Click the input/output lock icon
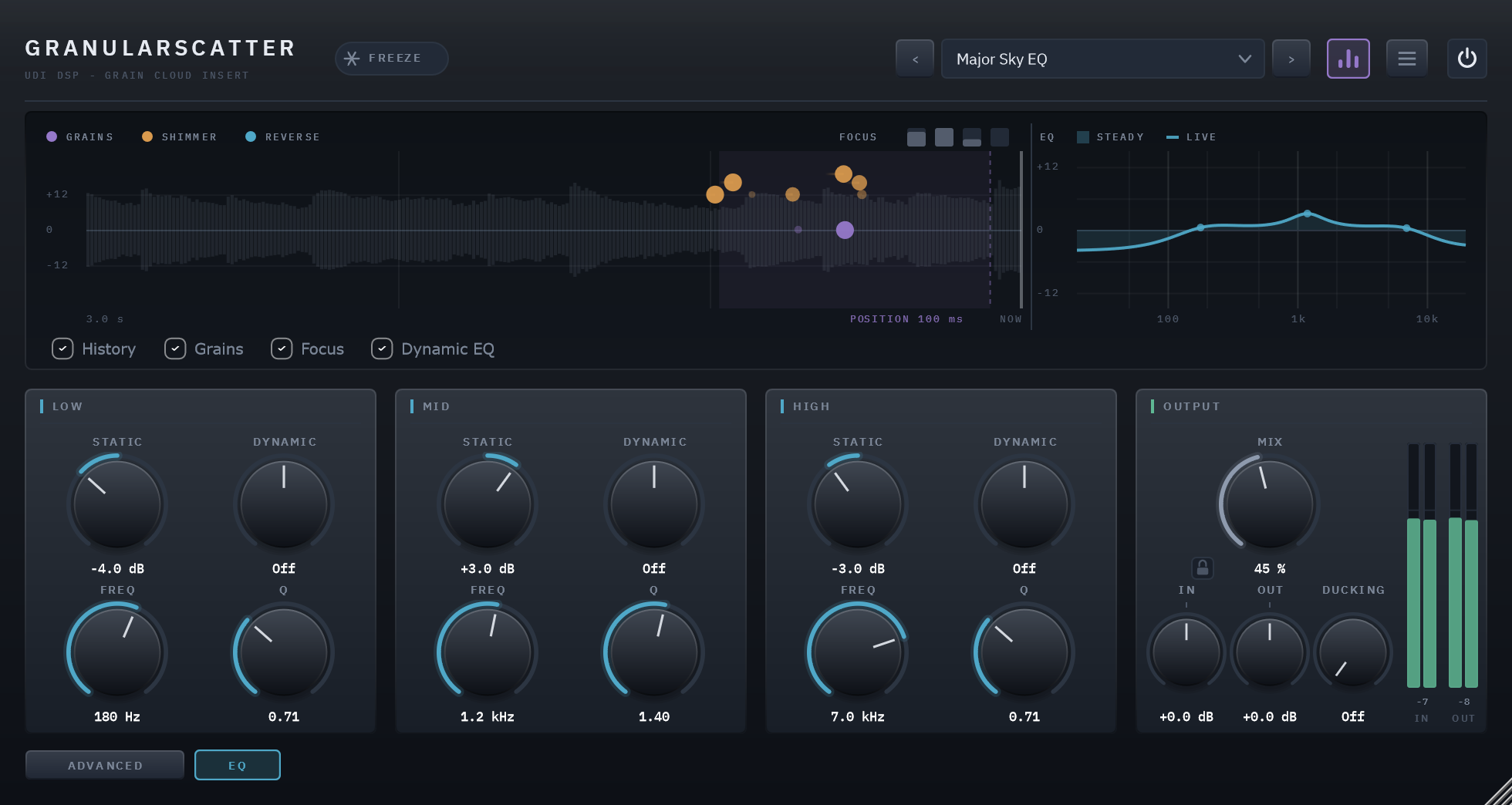This screenshot has height=805, width=1512. tap(1202, 568)
